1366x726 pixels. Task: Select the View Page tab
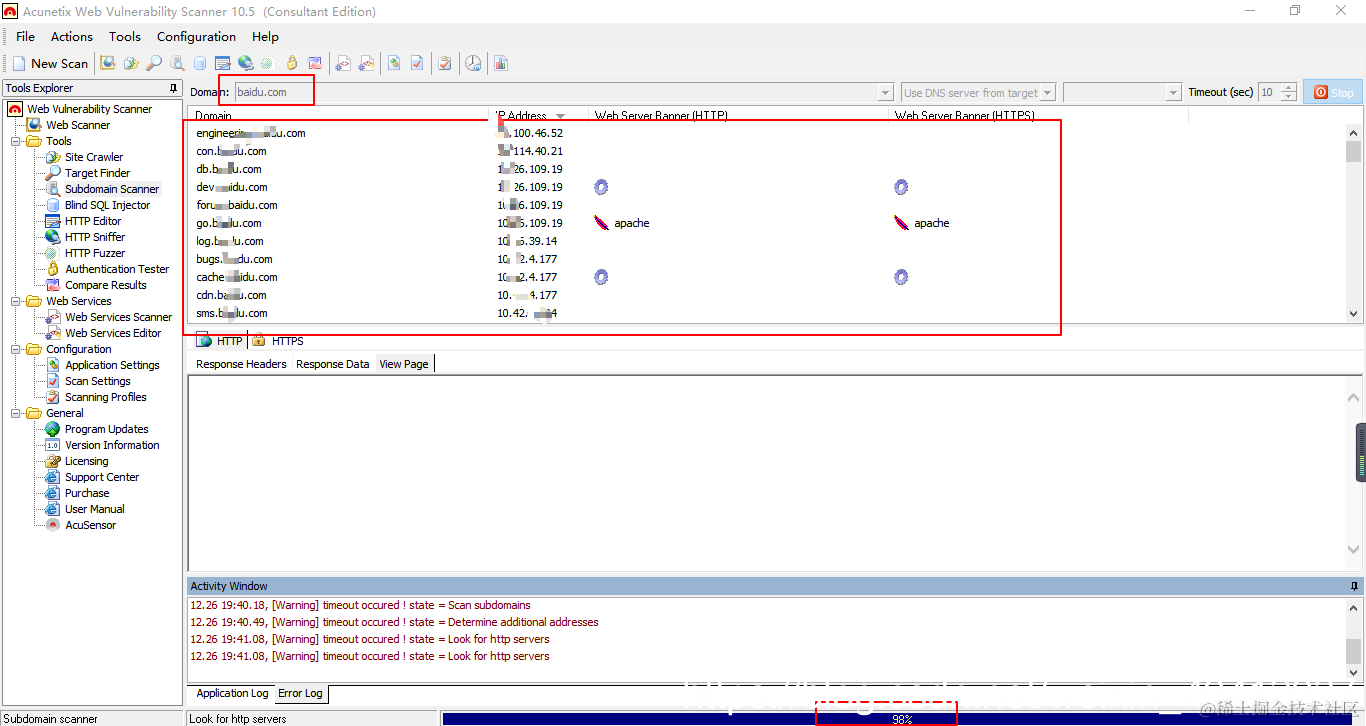[x=404, y=364]
